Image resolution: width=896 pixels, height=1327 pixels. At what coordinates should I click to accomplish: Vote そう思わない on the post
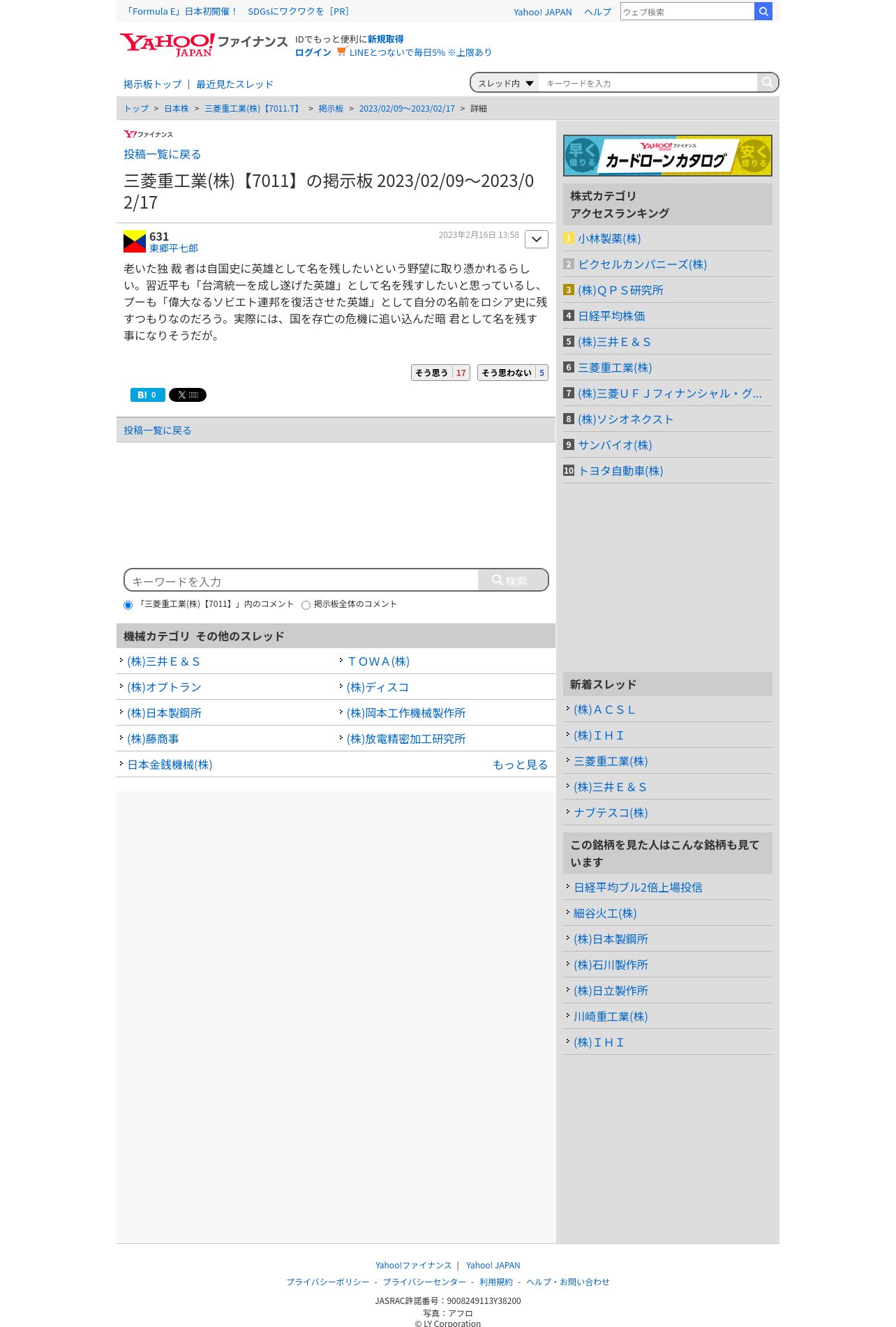coord(513,373)
